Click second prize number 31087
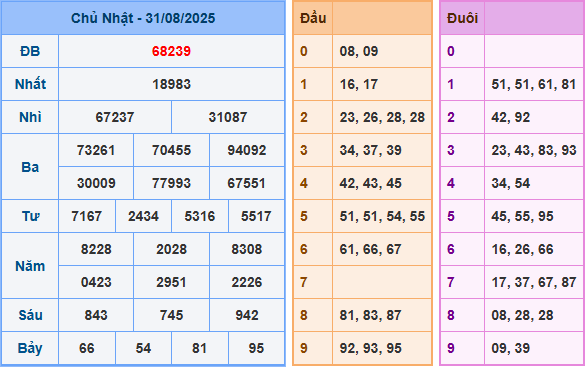 click(228, 117)
